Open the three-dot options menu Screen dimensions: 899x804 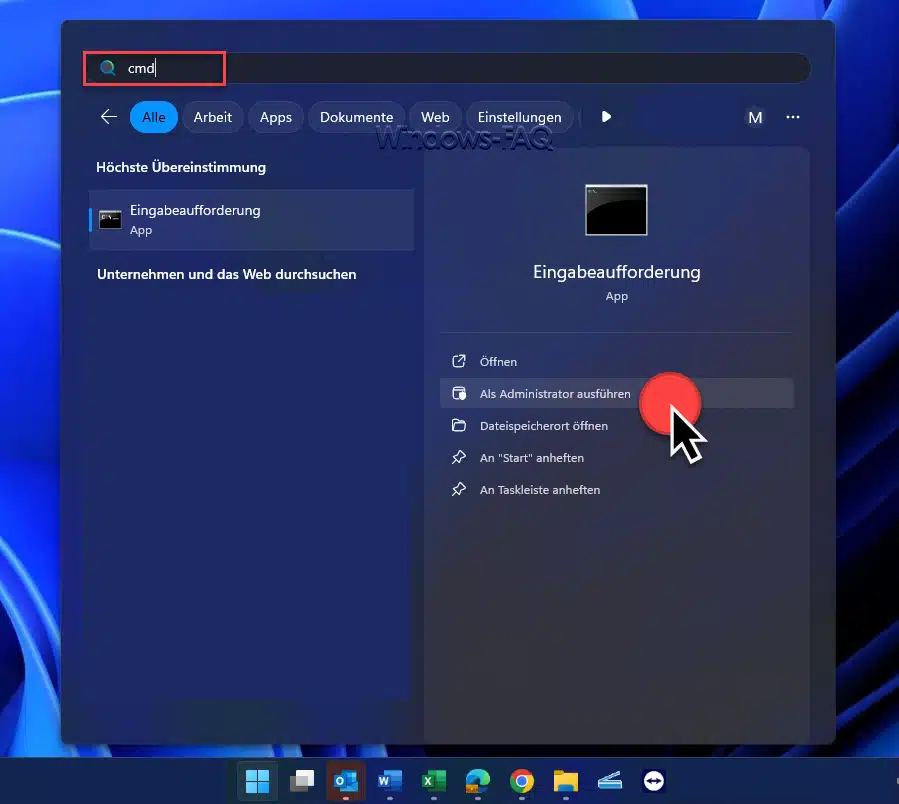click(793, 117)
